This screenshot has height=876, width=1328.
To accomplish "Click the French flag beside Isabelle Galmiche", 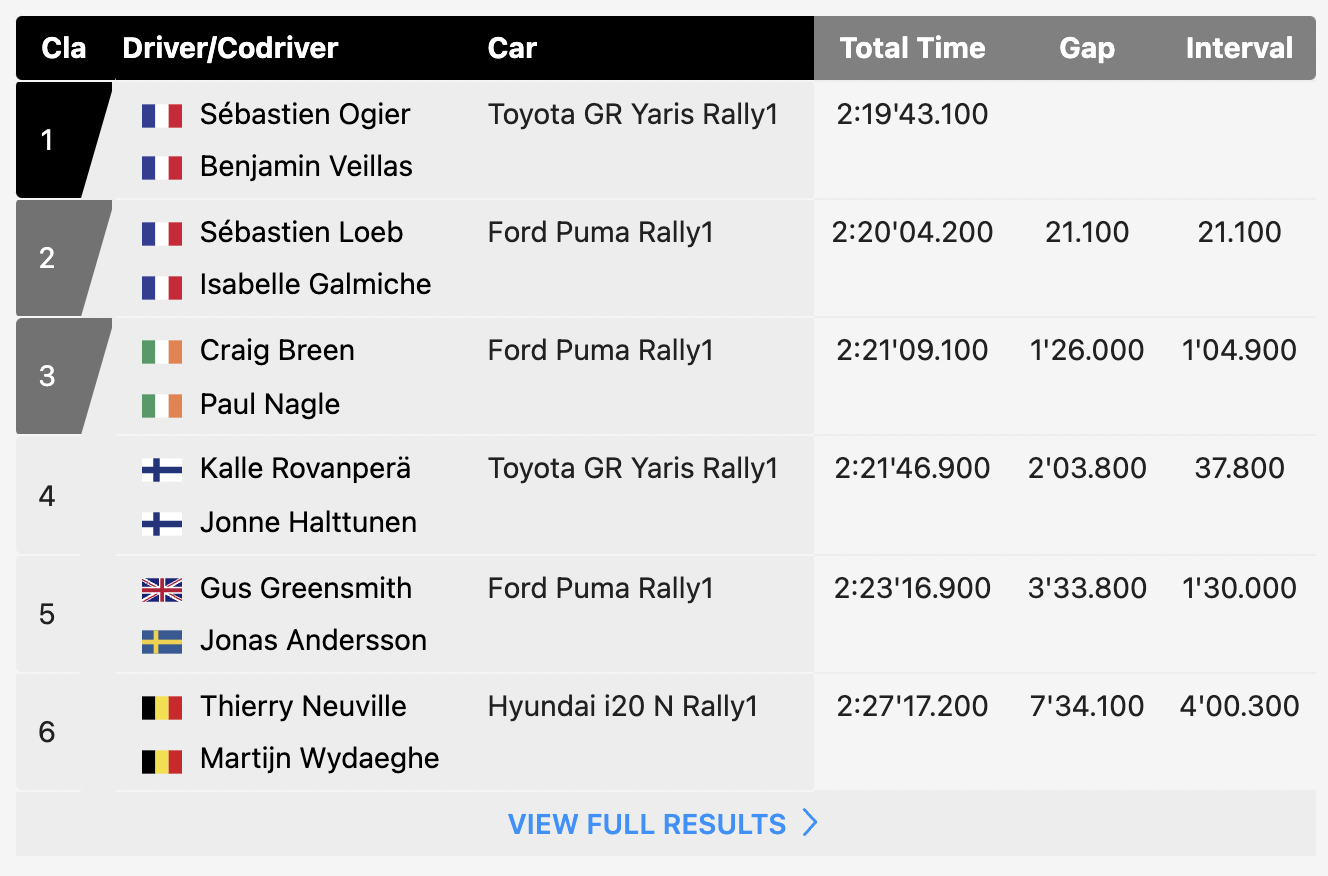I will point(162,287).
